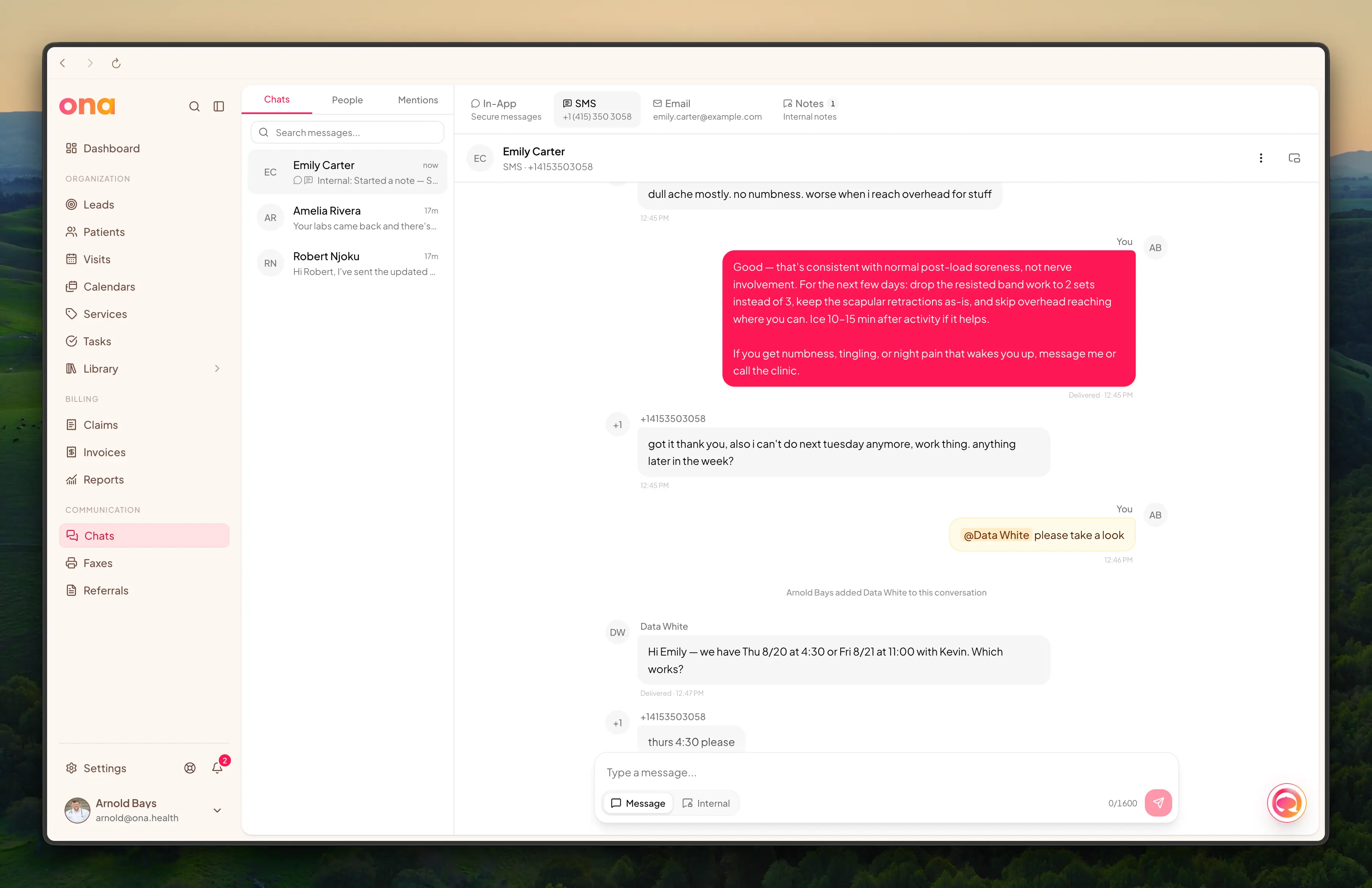This screenshot has width=1372, height=888.
Task: Click Emily Carter name in header
Action: [x=533, y=152]
